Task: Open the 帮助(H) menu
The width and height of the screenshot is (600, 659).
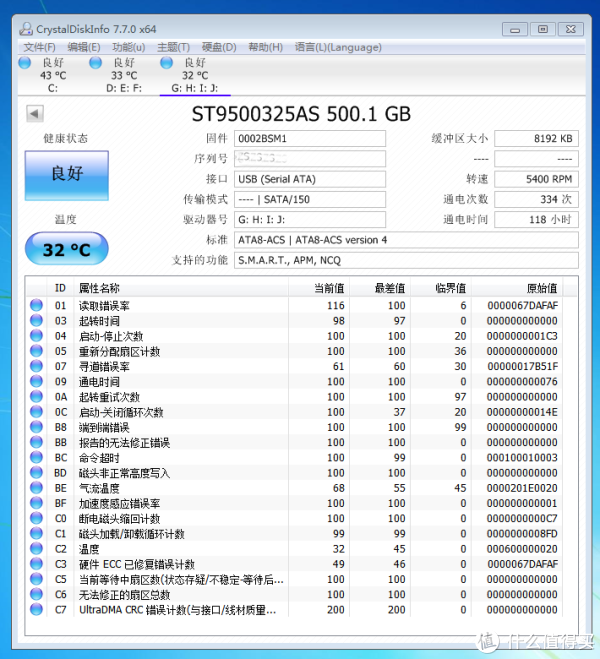Action: [x=266, y=47]
